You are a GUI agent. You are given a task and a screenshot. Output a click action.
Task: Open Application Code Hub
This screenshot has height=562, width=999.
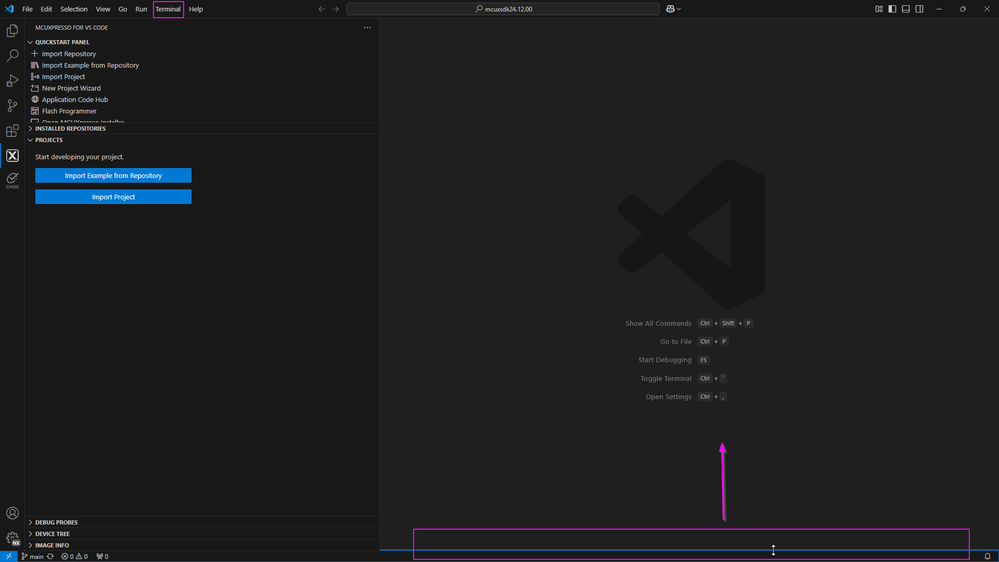(75, 99)
